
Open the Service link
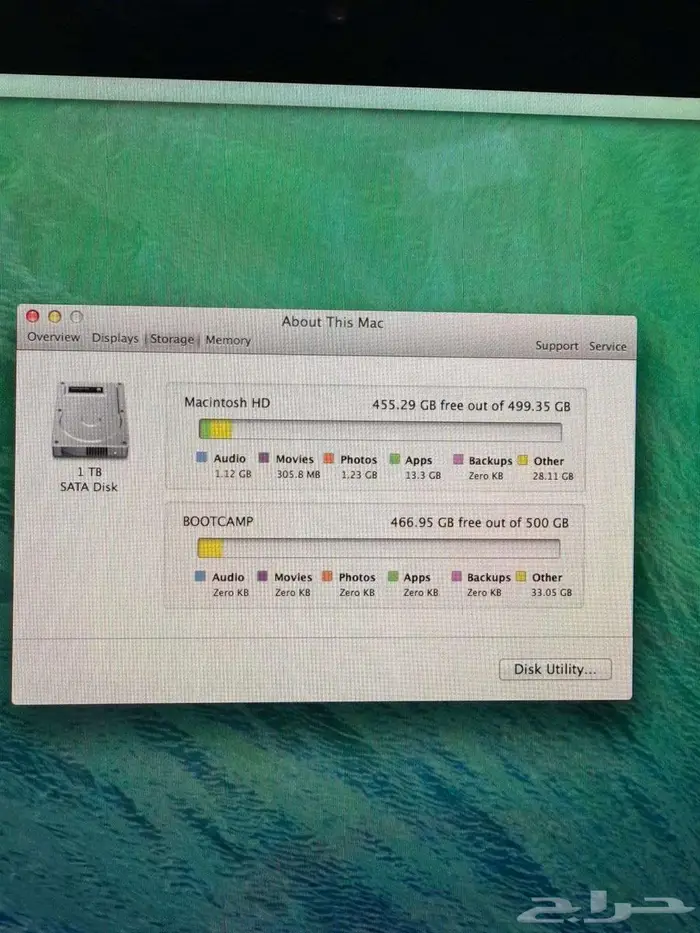pyautogui.click(x=607, y=347)
